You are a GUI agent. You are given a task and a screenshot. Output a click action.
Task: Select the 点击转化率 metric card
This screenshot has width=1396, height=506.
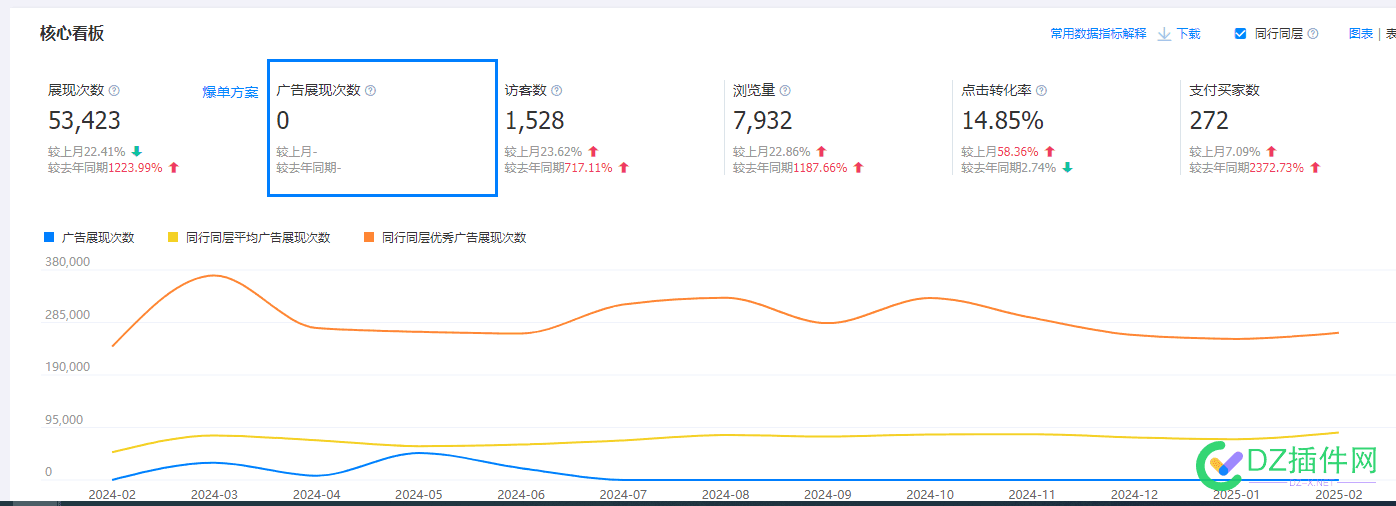(1066, 127)
